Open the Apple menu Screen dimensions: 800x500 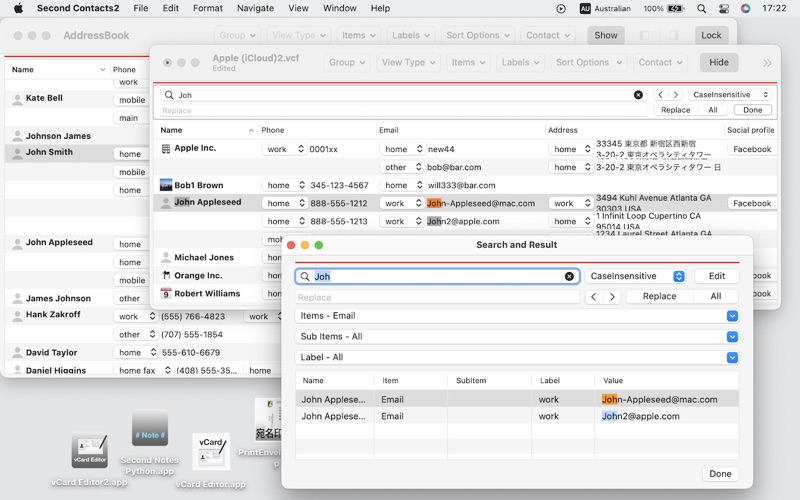click(x=18, y=8)
